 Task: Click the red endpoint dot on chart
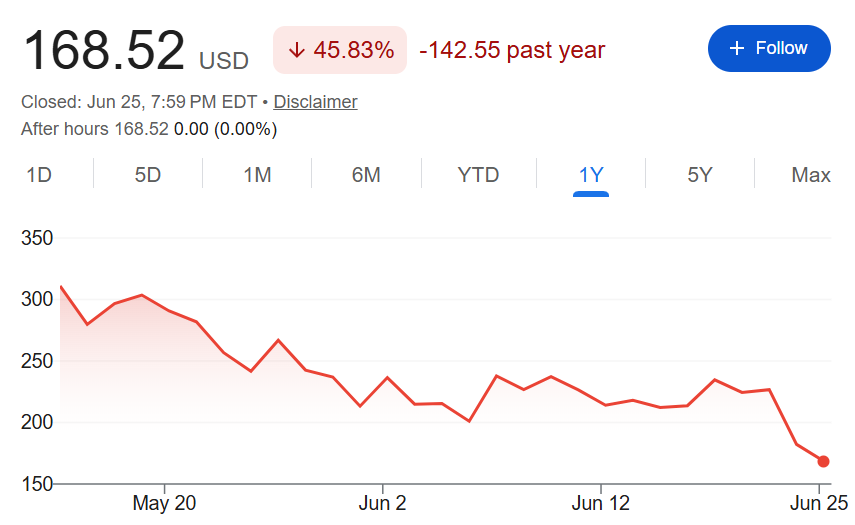[x=823, y=462]
